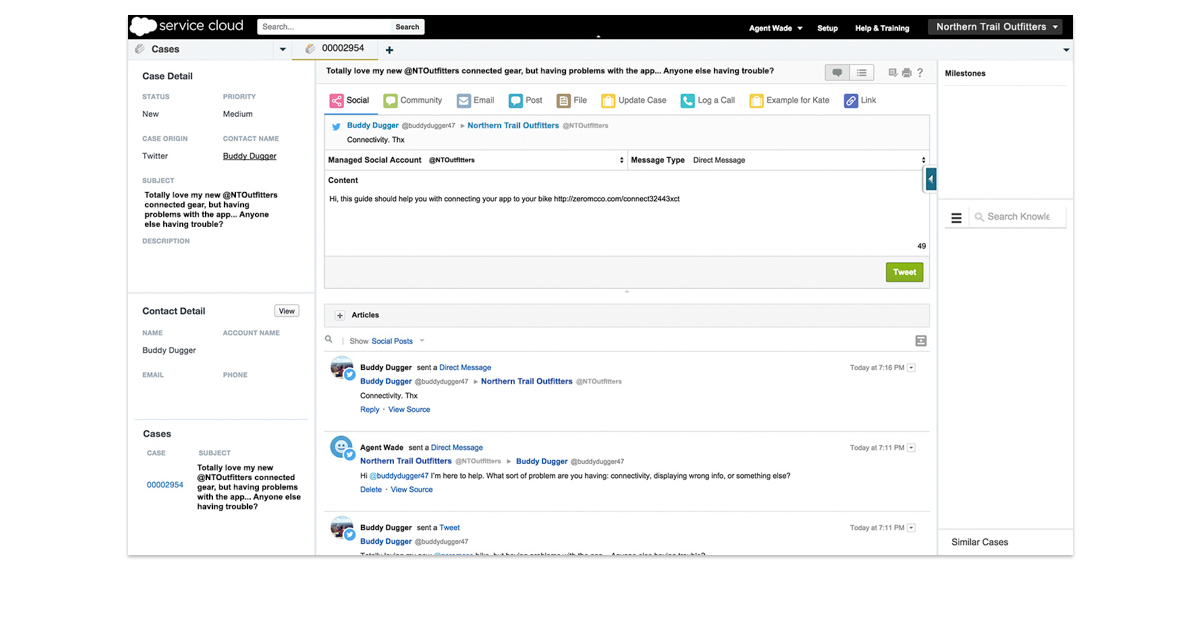Click View Source on Agent Wade's message
Image resolution: width=1200 pixels, height=640 pixels.
(412, 490)
